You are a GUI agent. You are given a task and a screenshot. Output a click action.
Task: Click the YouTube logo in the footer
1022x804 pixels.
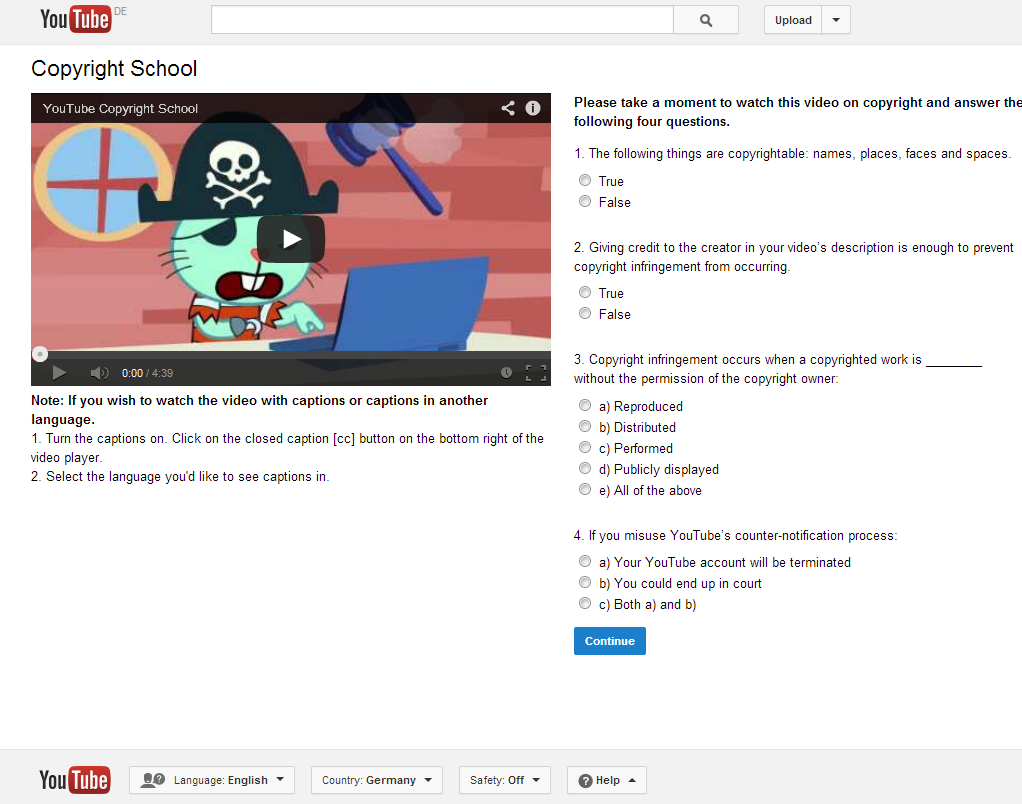coord(75,780)
